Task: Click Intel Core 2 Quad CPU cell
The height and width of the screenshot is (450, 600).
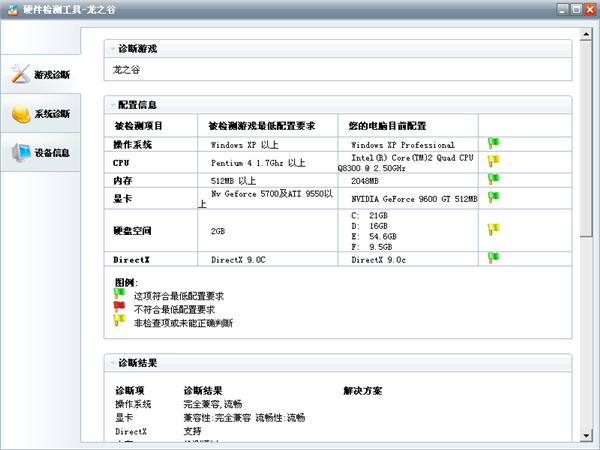Action: click(x=406, y=163)
